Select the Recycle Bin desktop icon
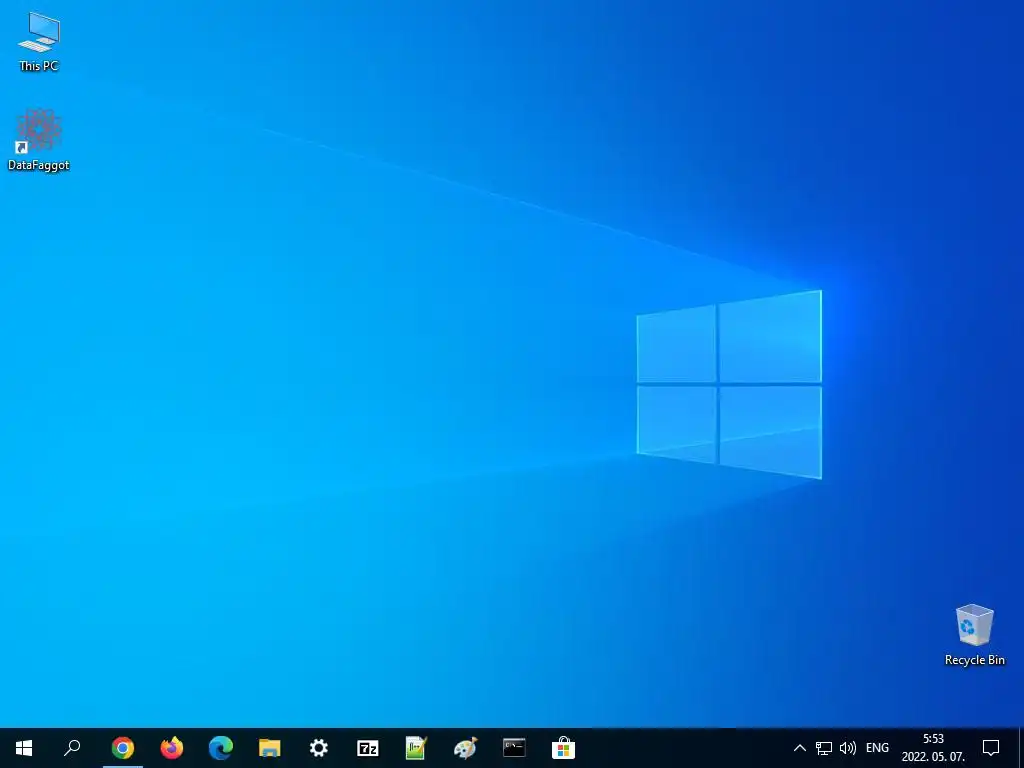The height and width of the screenshot is (768, 1024). (974, 635)
